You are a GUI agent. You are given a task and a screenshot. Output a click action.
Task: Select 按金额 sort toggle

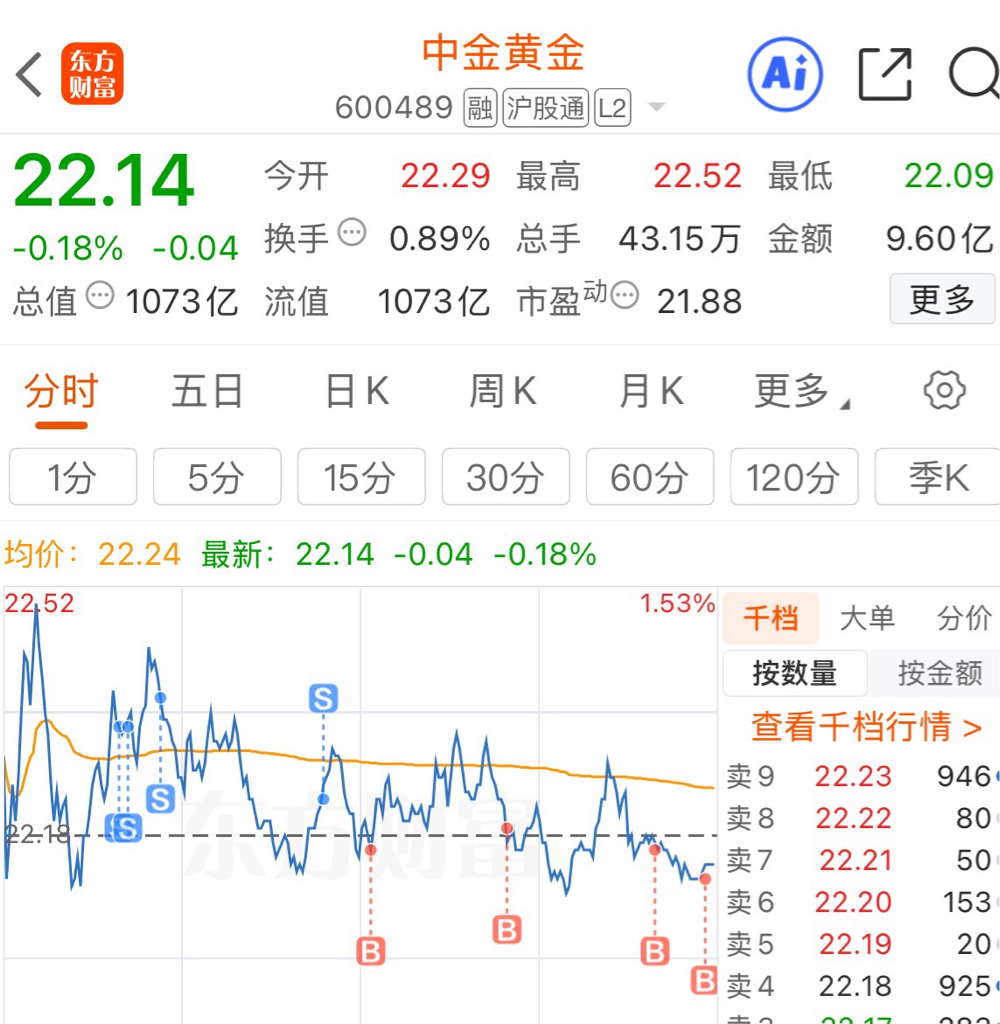940,673
